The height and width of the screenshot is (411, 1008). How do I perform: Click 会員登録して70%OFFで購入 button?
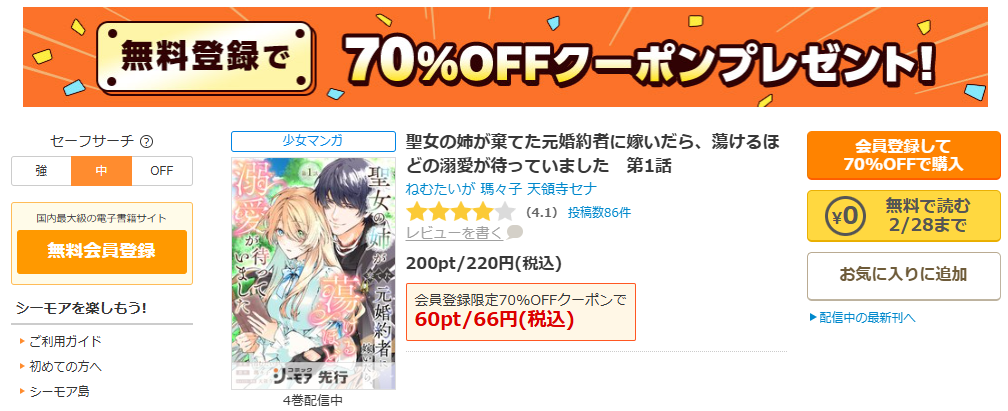tap(904, 155)
